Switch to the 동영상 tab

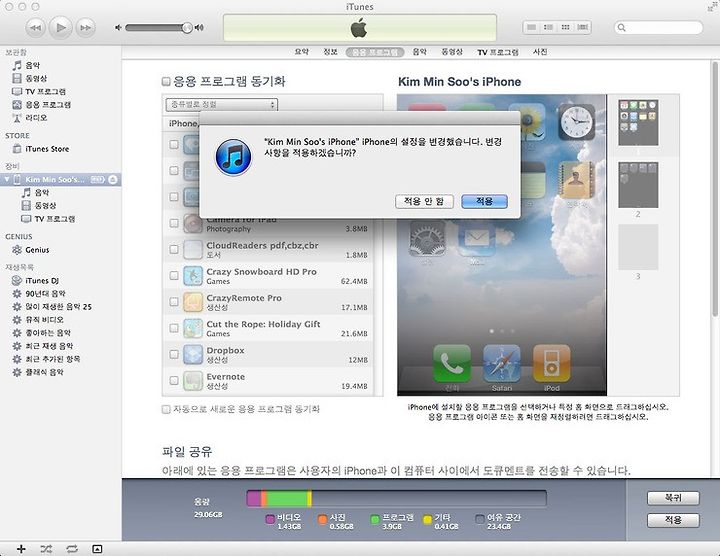452,52
